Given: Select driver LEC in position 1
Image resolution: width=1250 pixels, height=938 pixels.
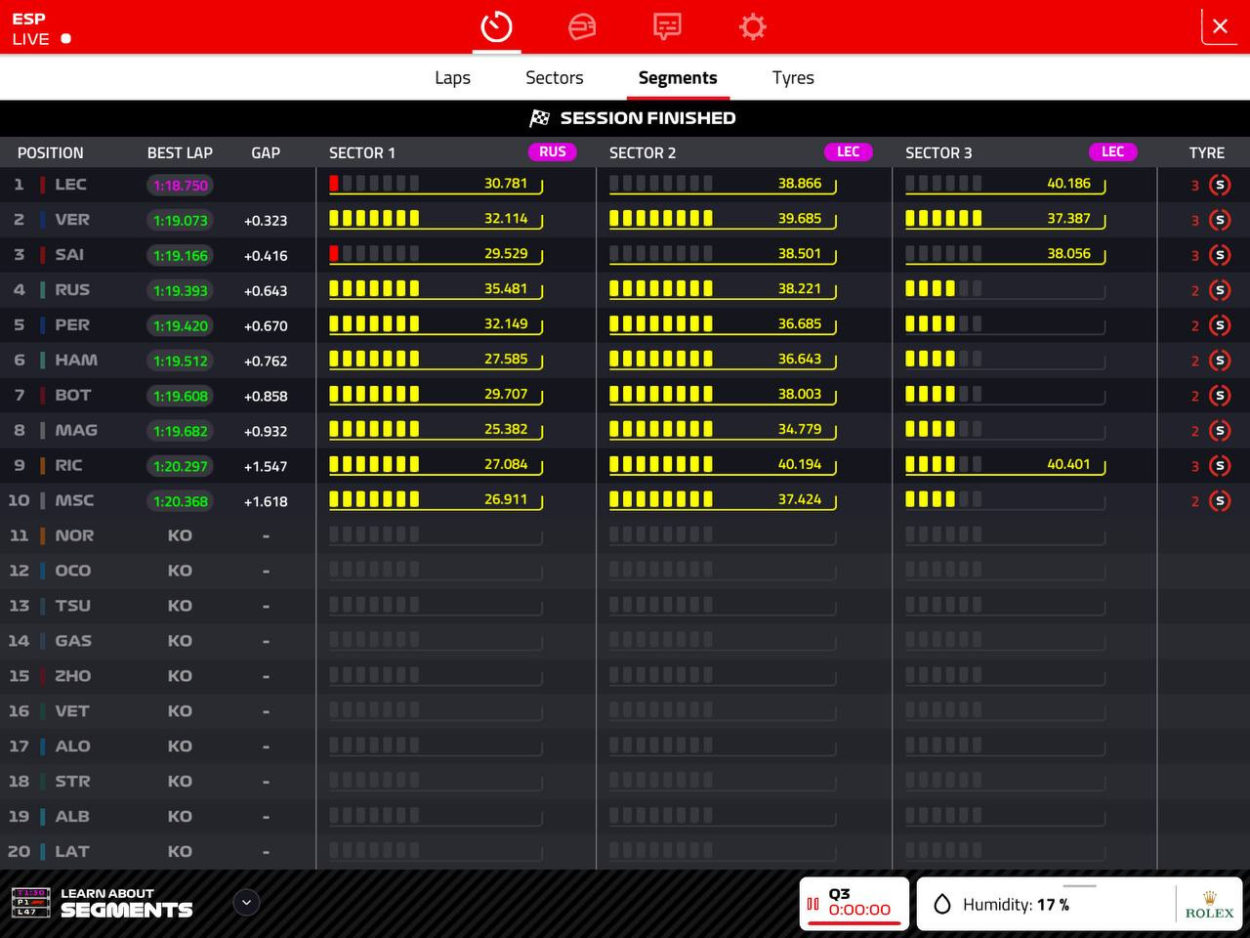Looking at the screenshot, I should [71, 184].
